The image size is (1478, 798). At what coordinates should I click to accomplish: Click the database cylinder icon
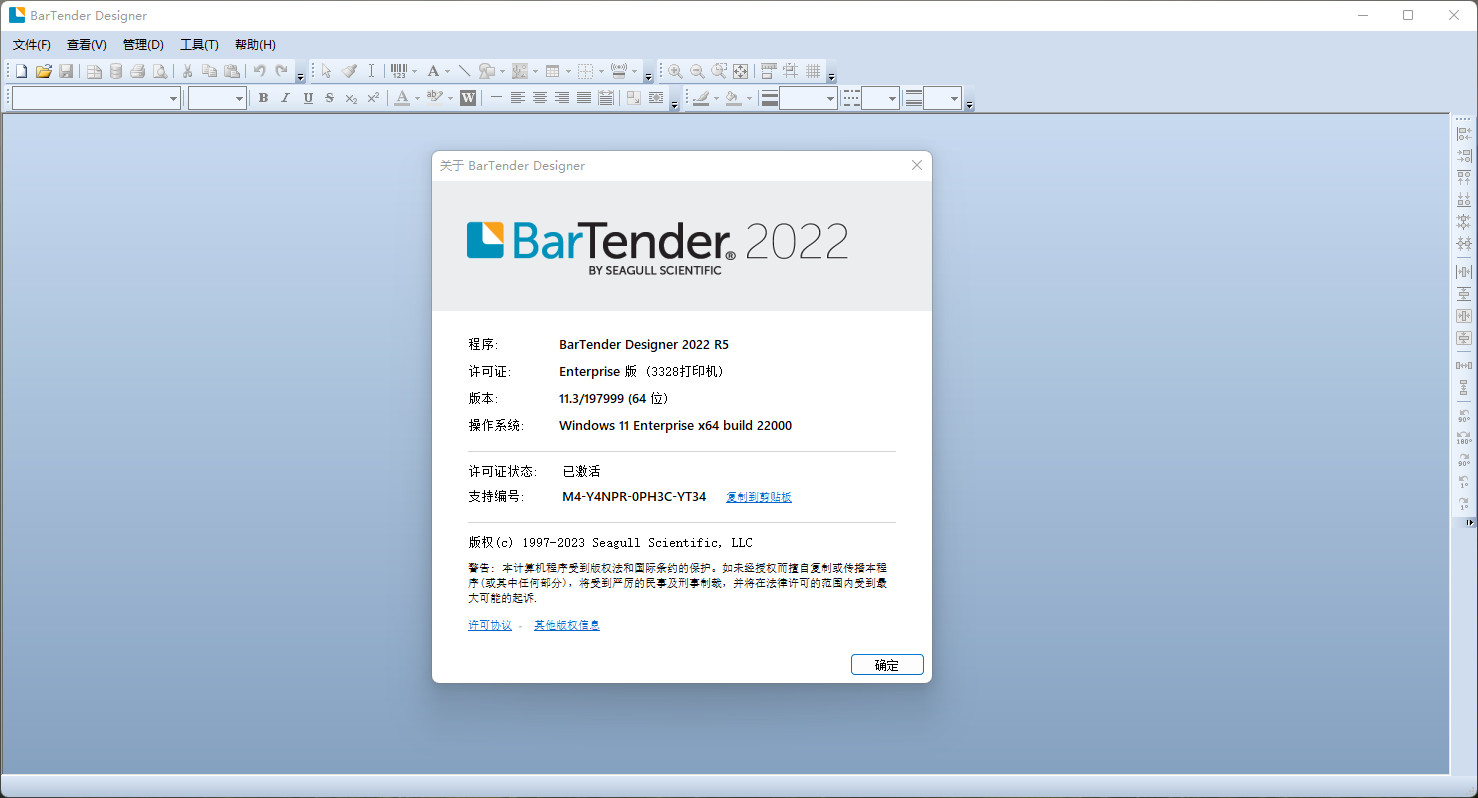pyautogui.click(x=116, y=71)
